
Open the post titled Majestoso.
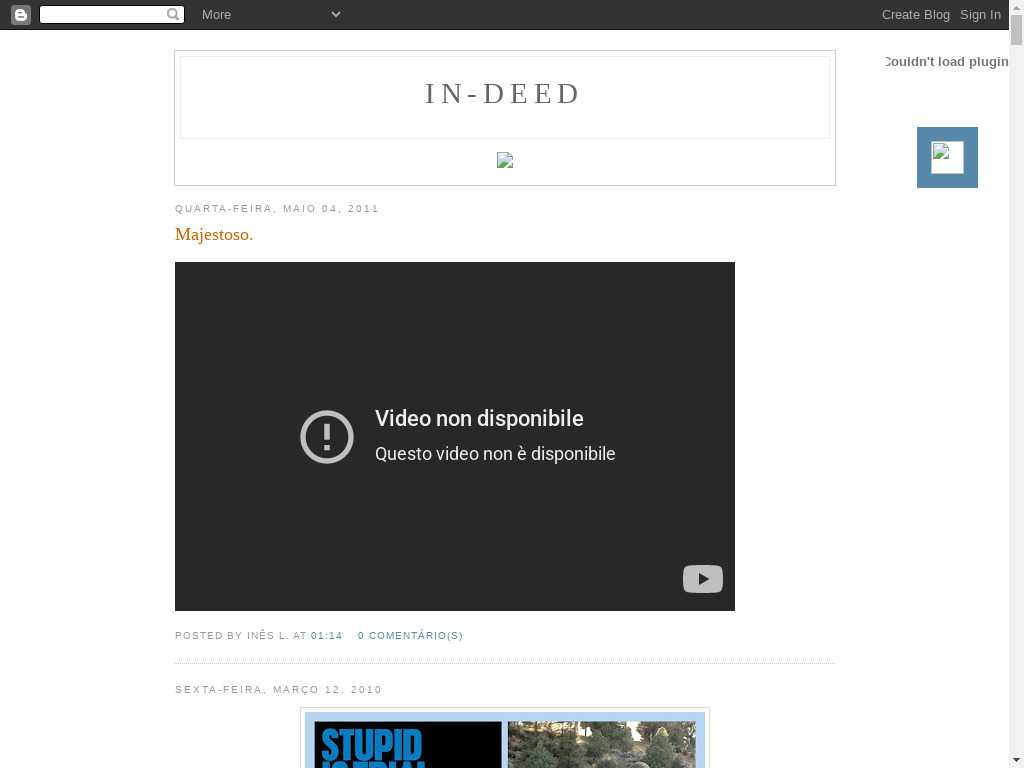pos(214,234)
